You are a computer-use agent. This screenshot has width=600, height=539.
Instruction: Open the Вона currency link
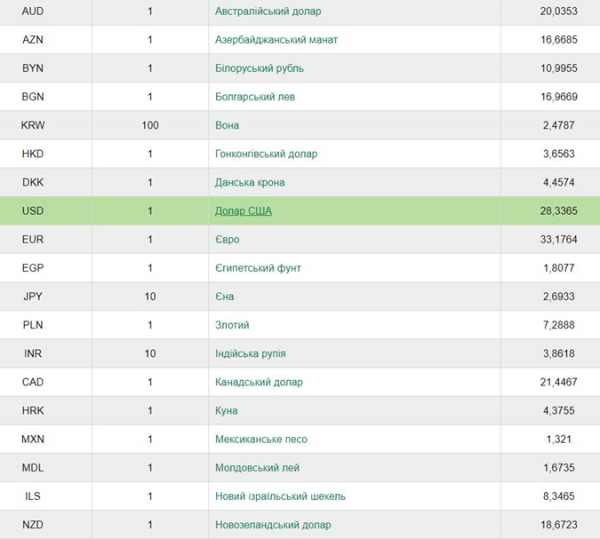pos(227,125)
